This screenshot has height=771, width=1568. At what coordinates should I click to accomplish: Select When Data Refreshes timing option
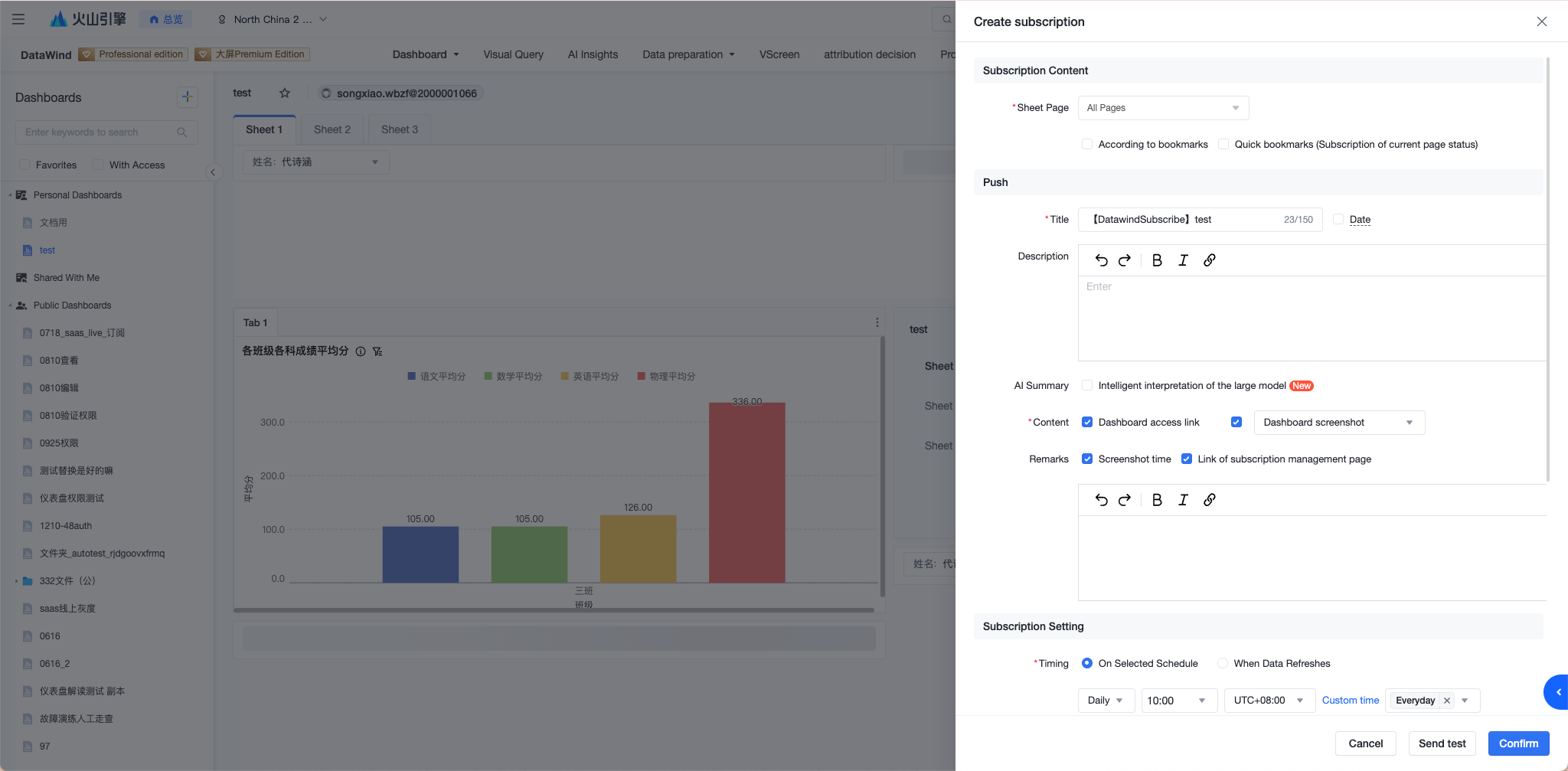click(1222, 663)
